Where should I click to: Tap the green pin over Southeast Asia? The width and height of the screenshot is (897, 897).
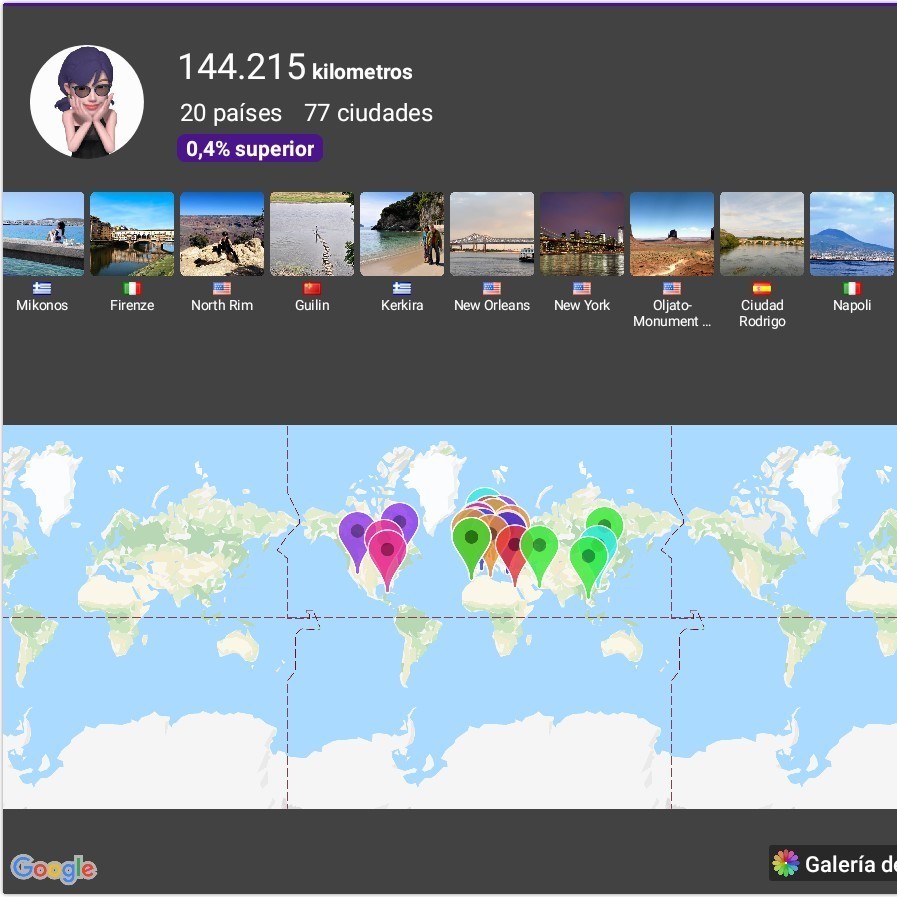(x=588, y=559)
